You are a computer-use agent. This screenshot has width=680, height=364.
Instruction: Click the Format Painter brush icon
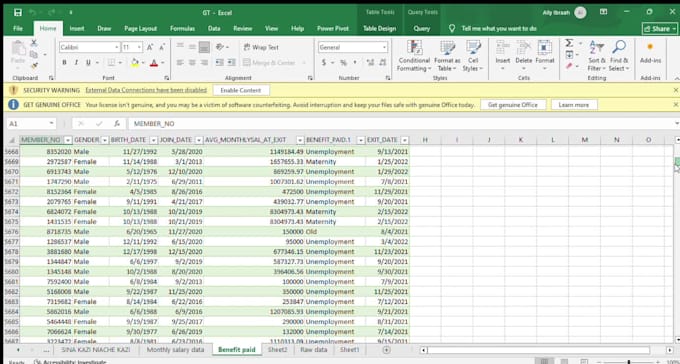click(x=34, y=66)
